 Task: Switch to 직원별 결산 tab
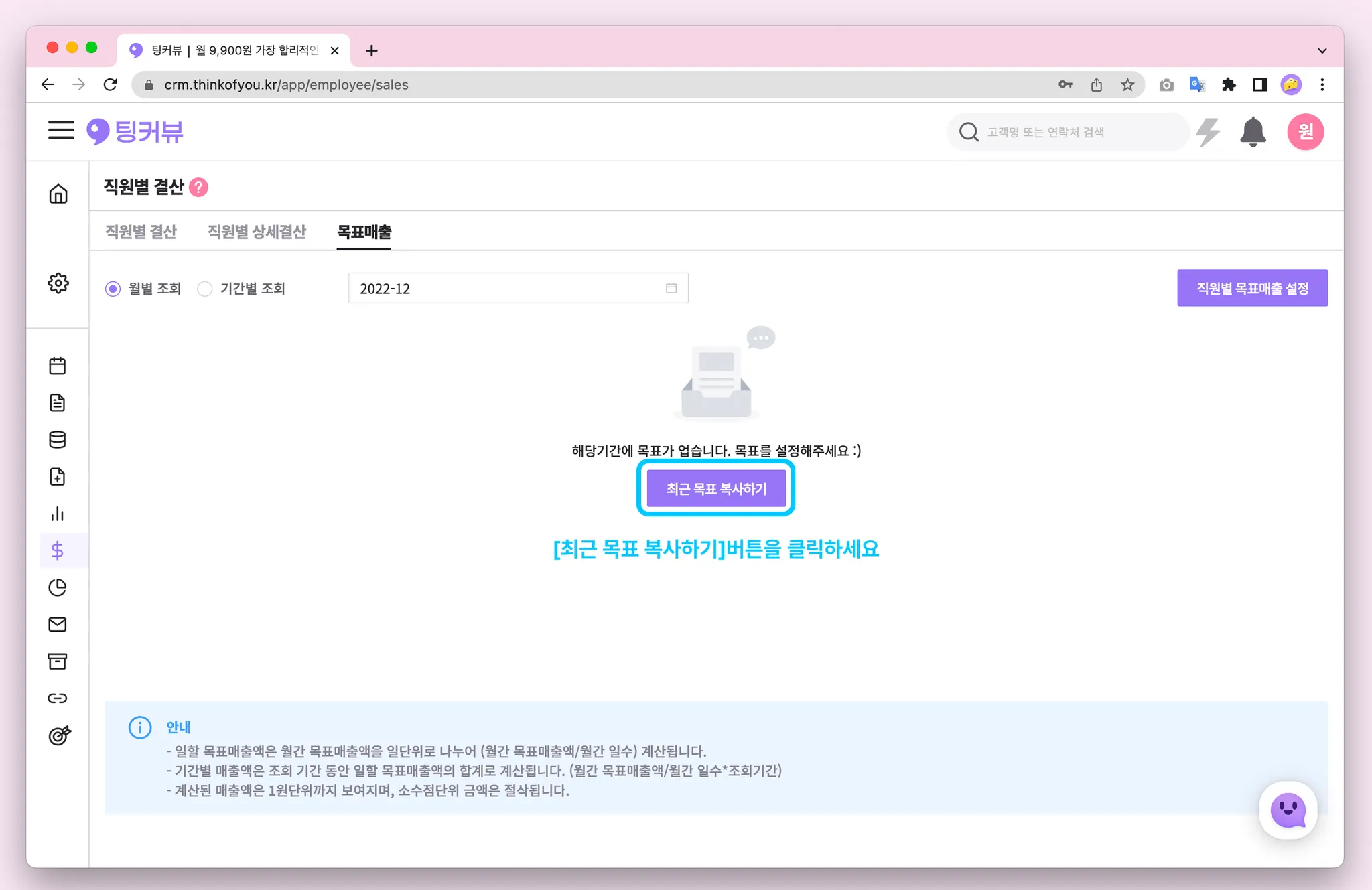point(141,232)
